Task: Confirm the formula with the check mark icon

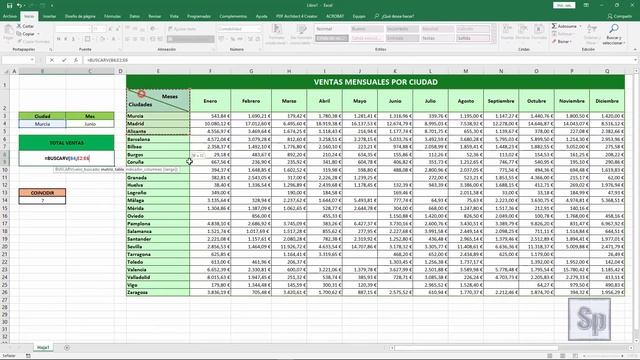Action: [64, 60]
